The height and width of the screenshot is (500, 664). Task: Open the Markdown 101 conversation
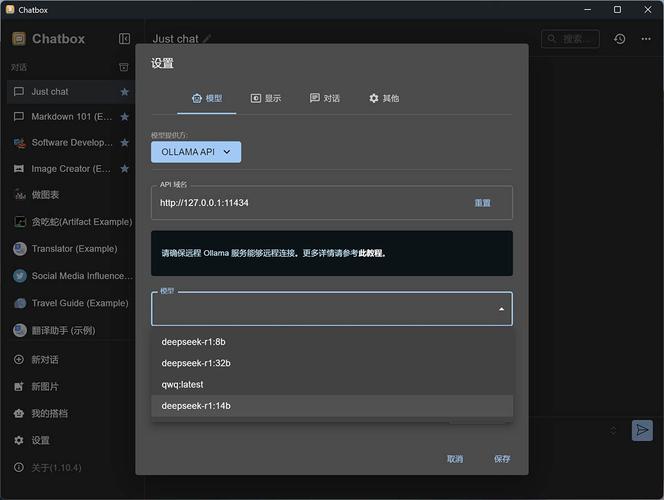70,116
